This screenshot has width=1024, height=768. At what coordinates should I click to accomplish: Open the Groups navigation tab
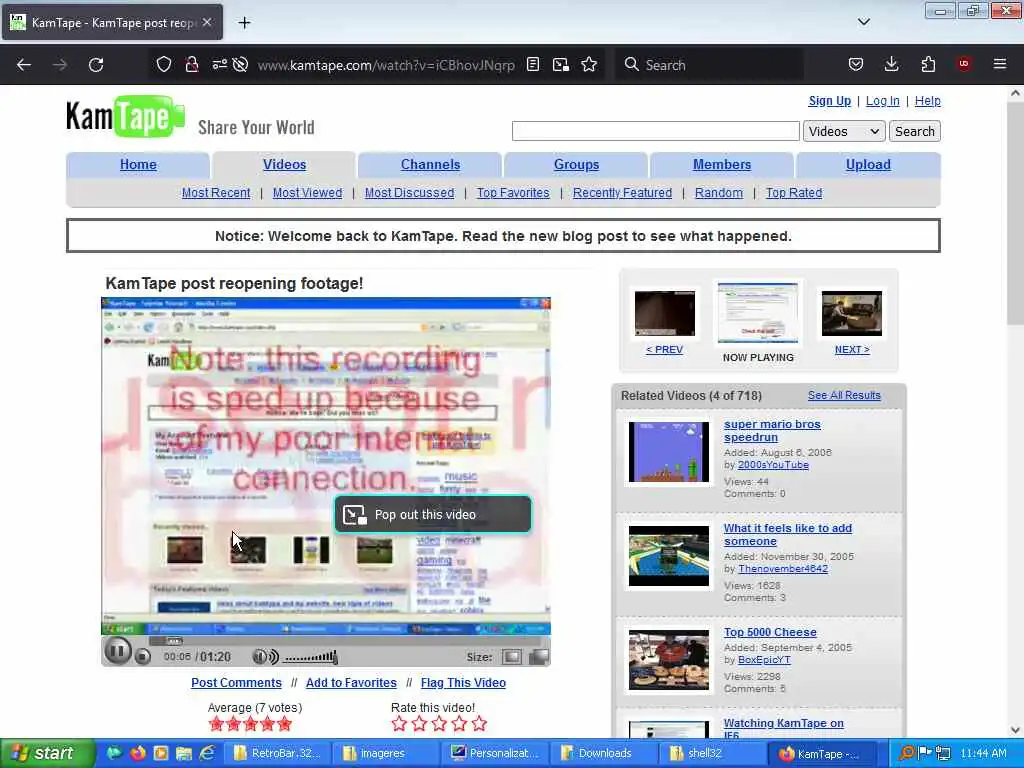[x=576, y=165]
